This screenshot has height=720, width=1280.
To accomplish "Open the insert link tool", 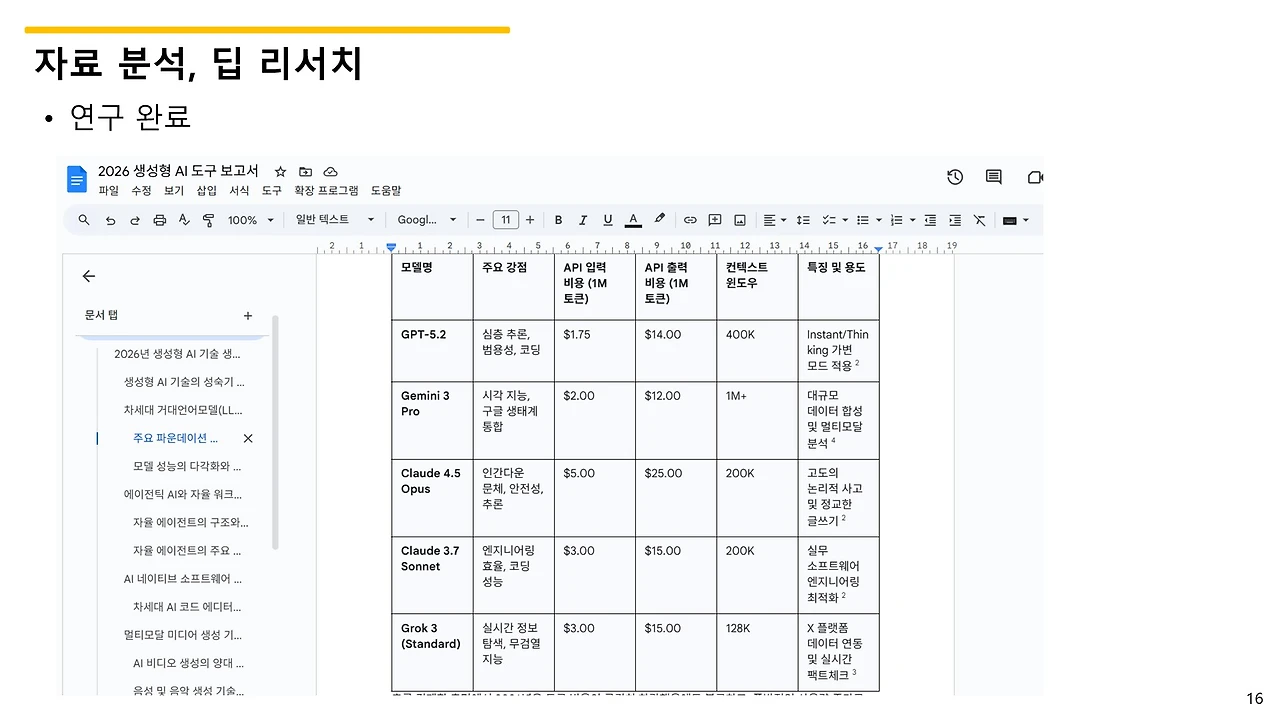I will [691, 220].
